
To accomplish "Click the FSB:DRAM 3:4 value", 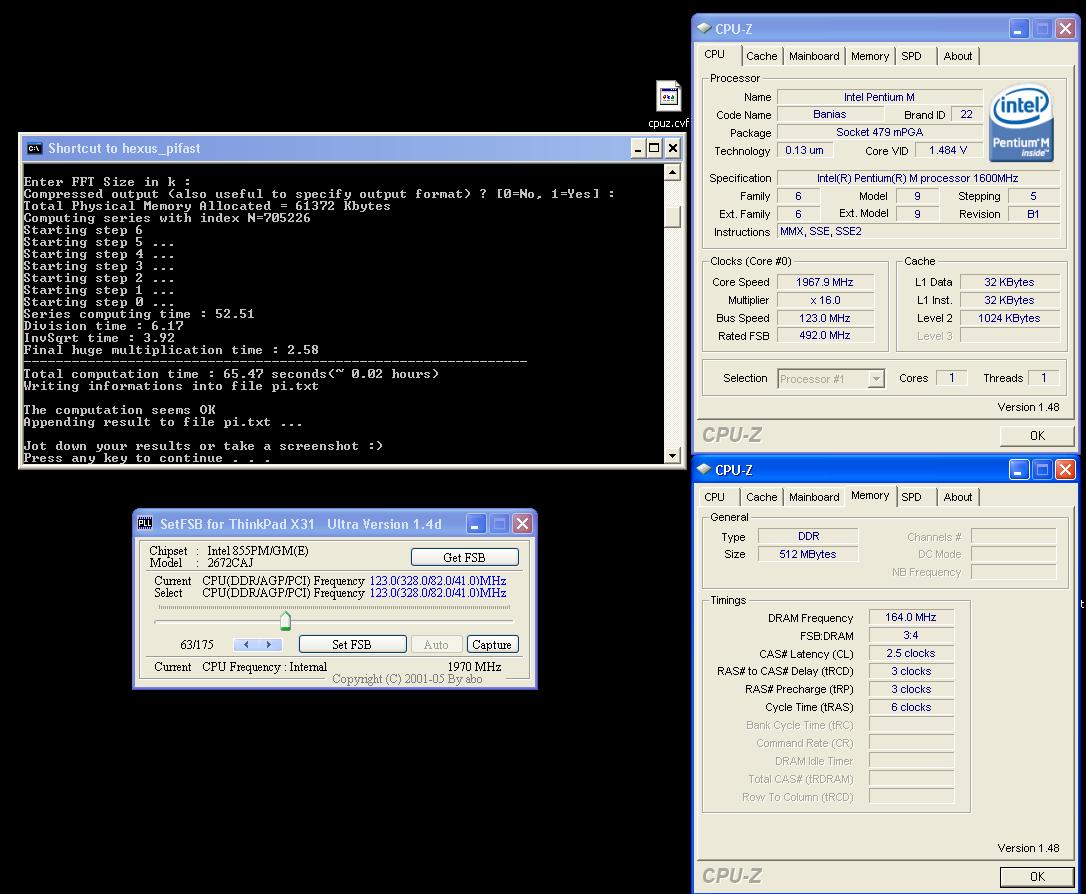I will tap(911, 635).
